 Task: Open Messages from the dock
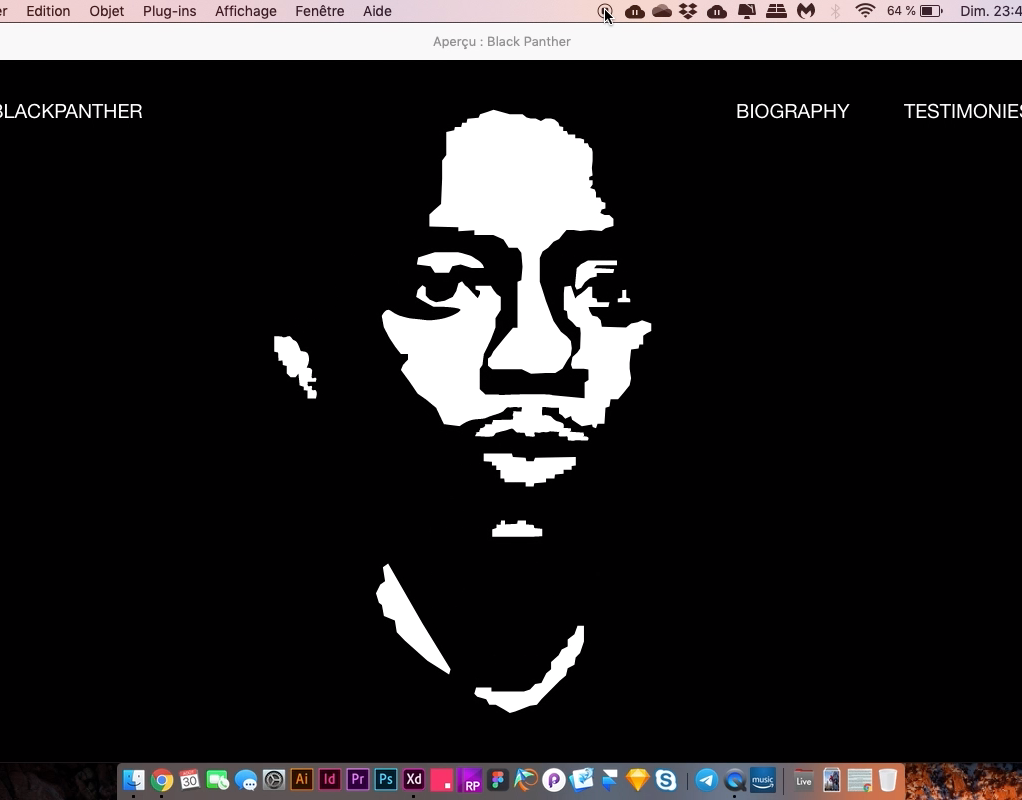point(246,780)
